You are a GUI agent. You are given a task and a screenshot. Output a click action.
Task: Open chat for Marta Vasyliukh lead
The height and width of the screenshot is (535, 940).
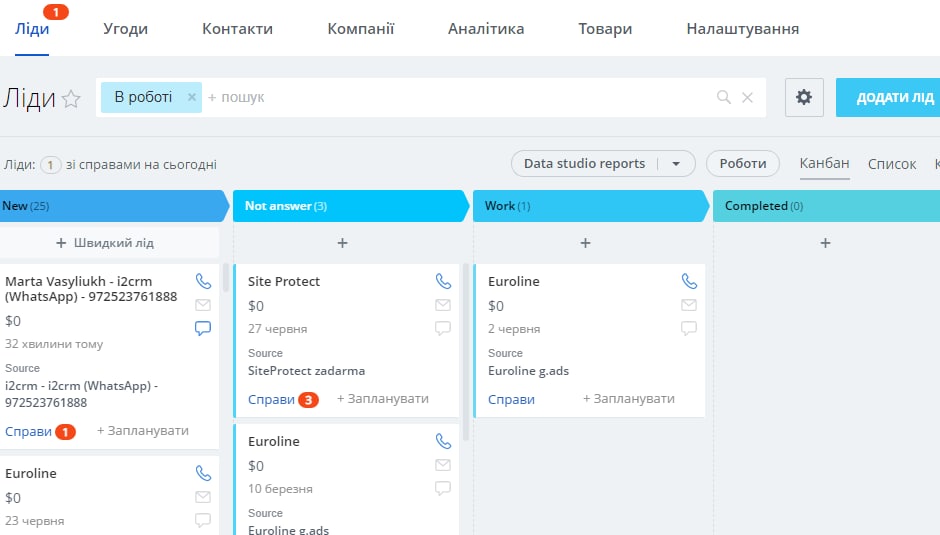[203, 328]
